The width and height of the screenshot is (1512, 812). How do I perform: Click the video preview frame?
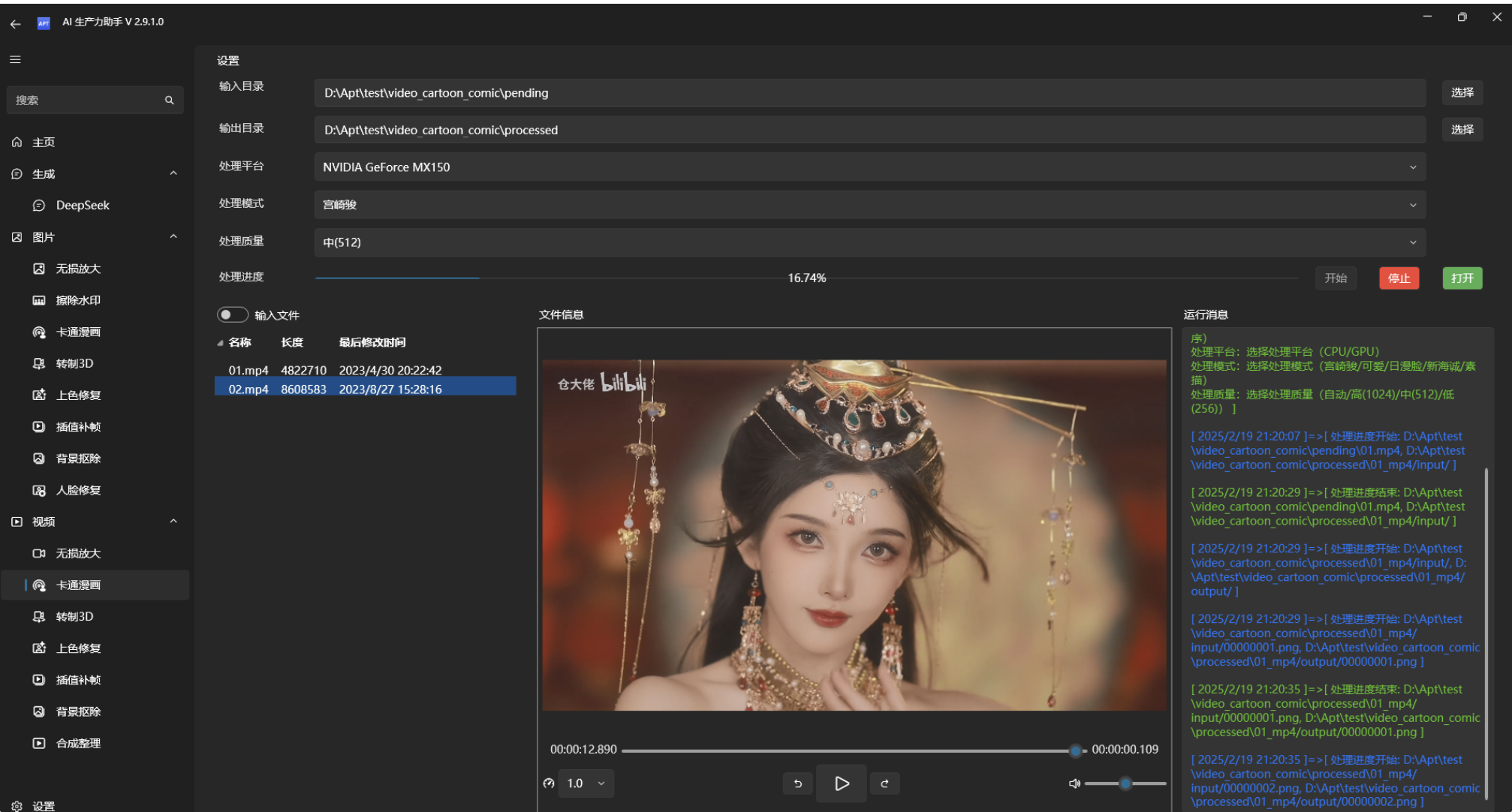[854, 535]
